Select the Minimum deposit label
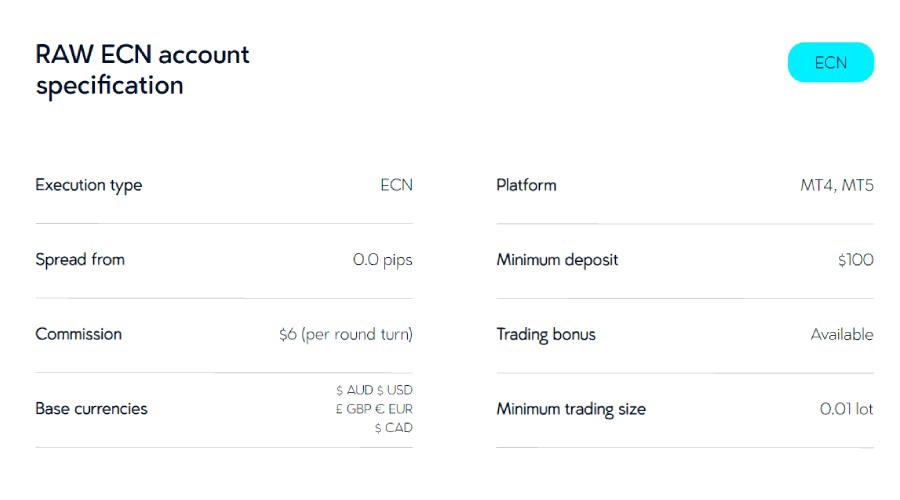900x500 pixels. (557, 260)
